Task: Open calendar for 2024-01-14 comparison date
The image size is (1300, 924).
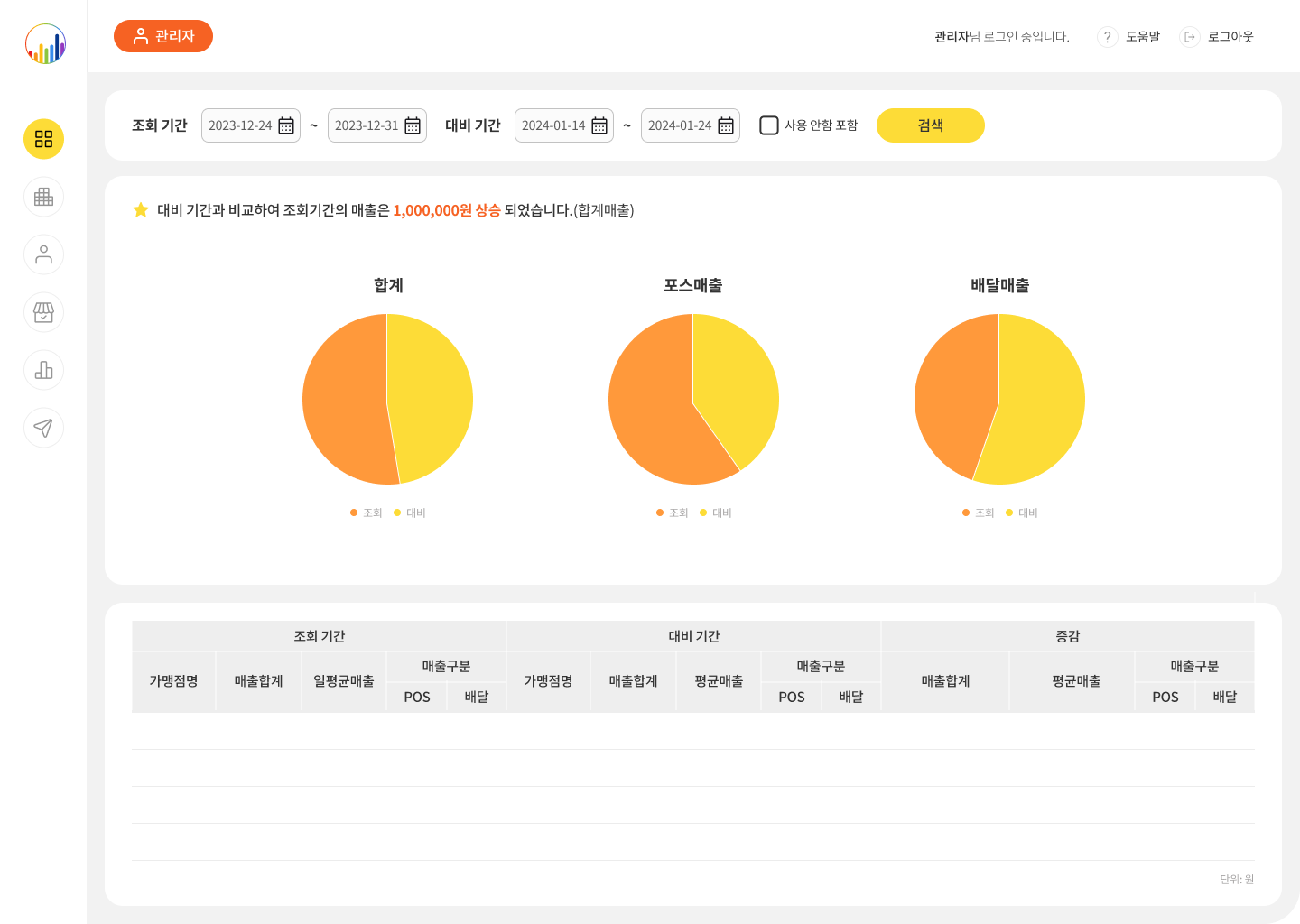Action: (x=599, y=125)
